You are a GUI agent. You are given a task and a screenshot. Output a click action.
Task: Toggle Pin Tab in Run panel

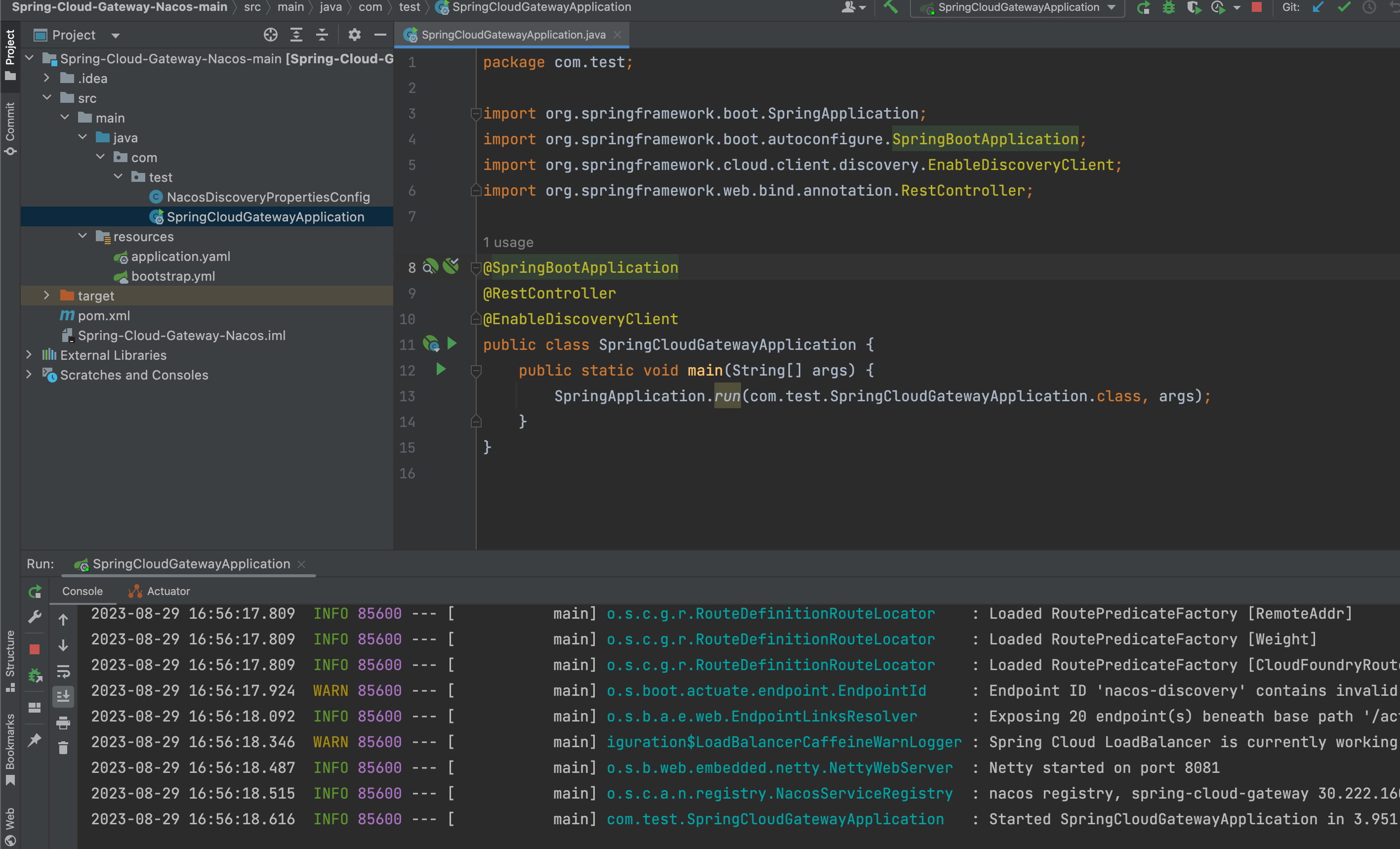pos(35,739)
